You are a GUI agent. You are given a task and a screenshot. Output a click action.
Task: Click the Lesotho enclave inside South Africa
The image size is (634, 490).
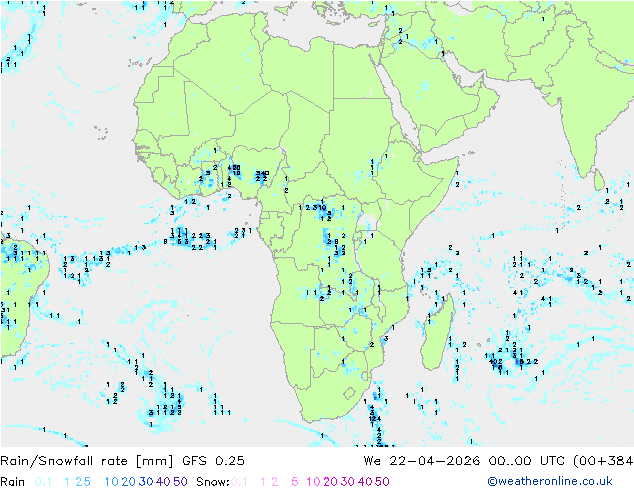(x=349, y=393)
